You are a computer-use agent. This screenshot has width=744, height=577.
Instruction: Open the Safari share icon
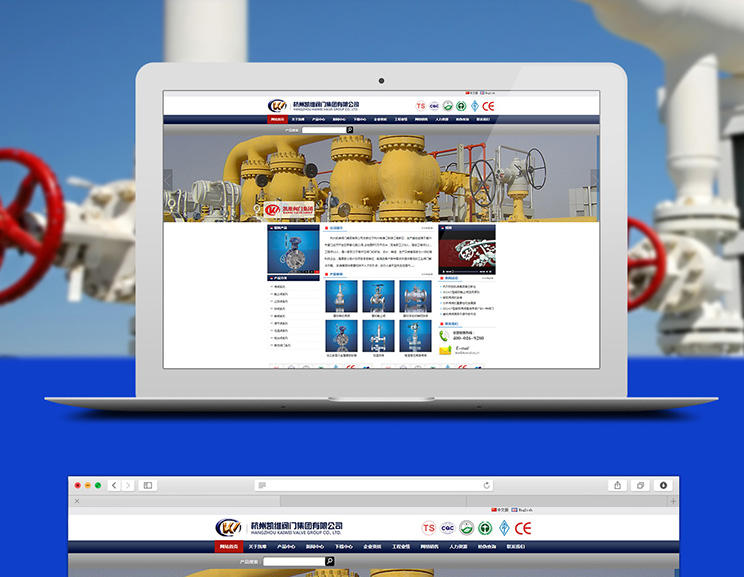tap(618, 485)
